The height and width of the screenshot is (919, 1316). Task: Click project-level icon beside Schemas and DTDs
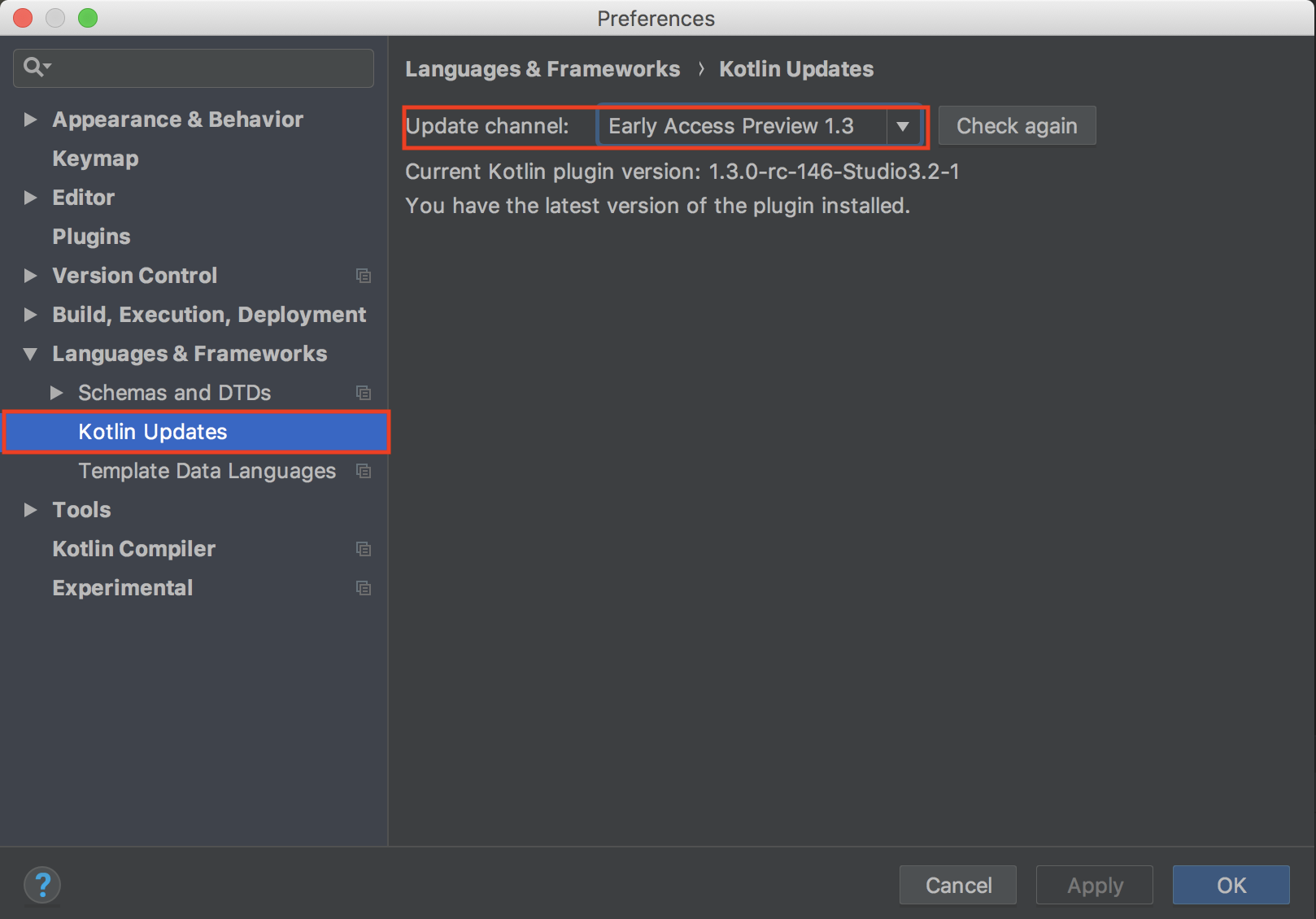364,393
